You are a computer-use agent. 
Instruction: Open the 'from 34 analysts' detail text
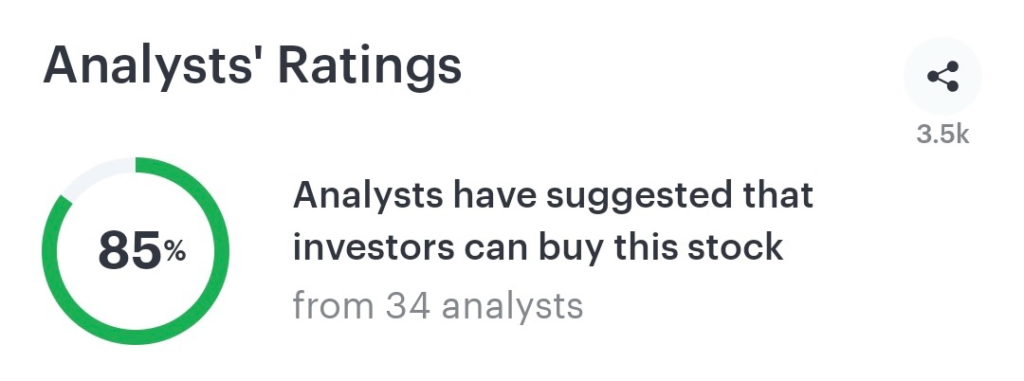coord(438,305)
